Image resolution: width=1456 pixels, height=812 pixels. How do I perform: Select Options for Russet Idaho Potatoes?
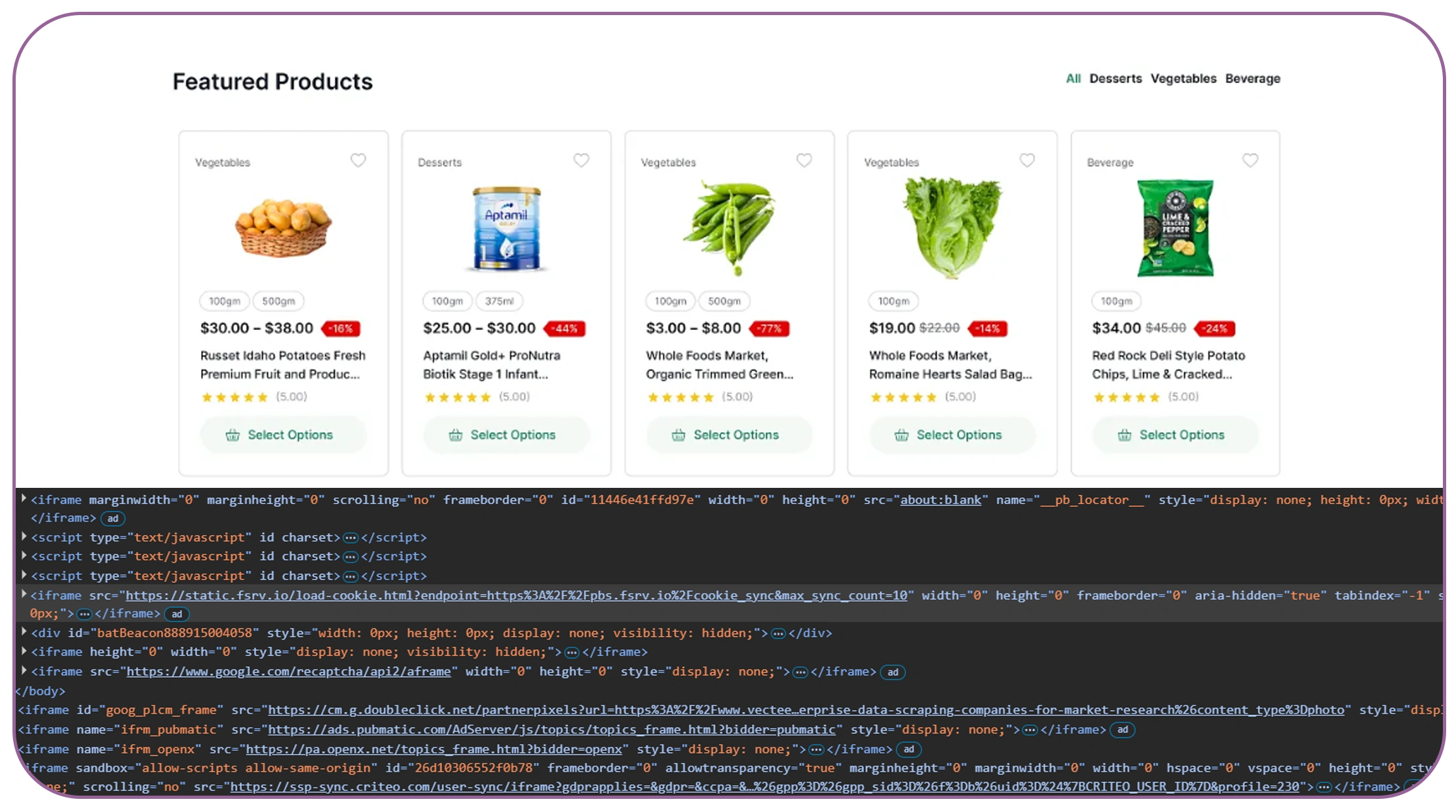[x=284, y=435]
